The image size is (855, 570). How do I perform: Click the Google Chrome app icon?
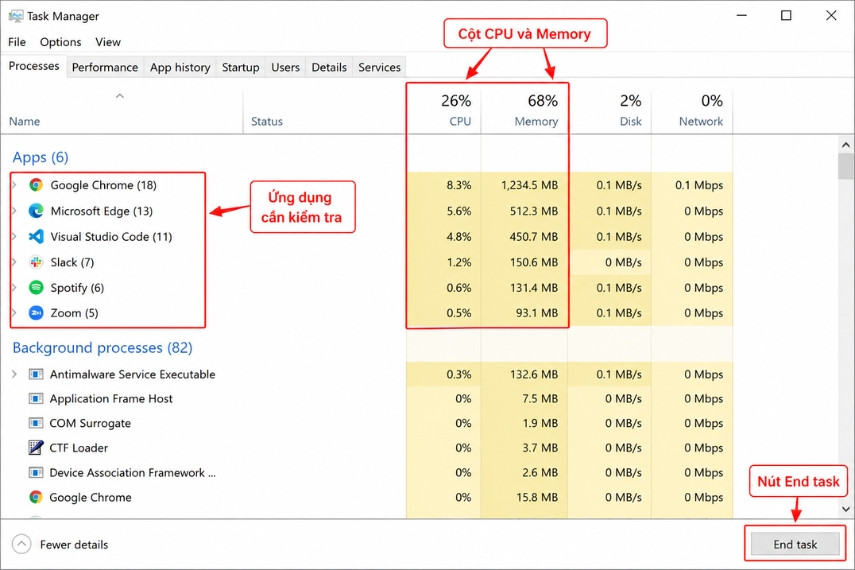(x=36, y=185)
